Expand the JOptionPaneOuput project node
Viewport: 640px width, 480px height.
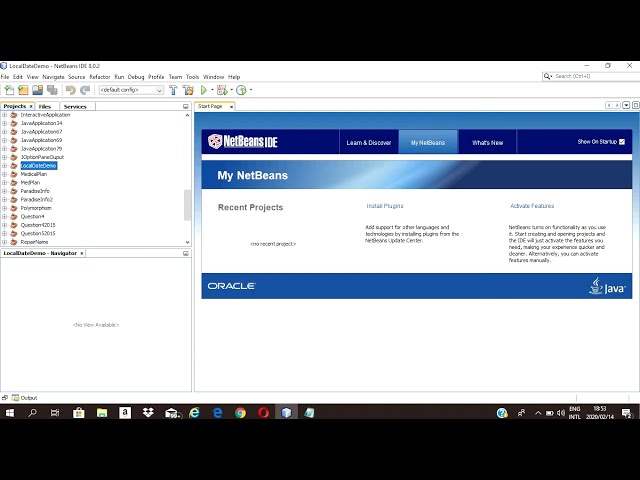point(4,157)
